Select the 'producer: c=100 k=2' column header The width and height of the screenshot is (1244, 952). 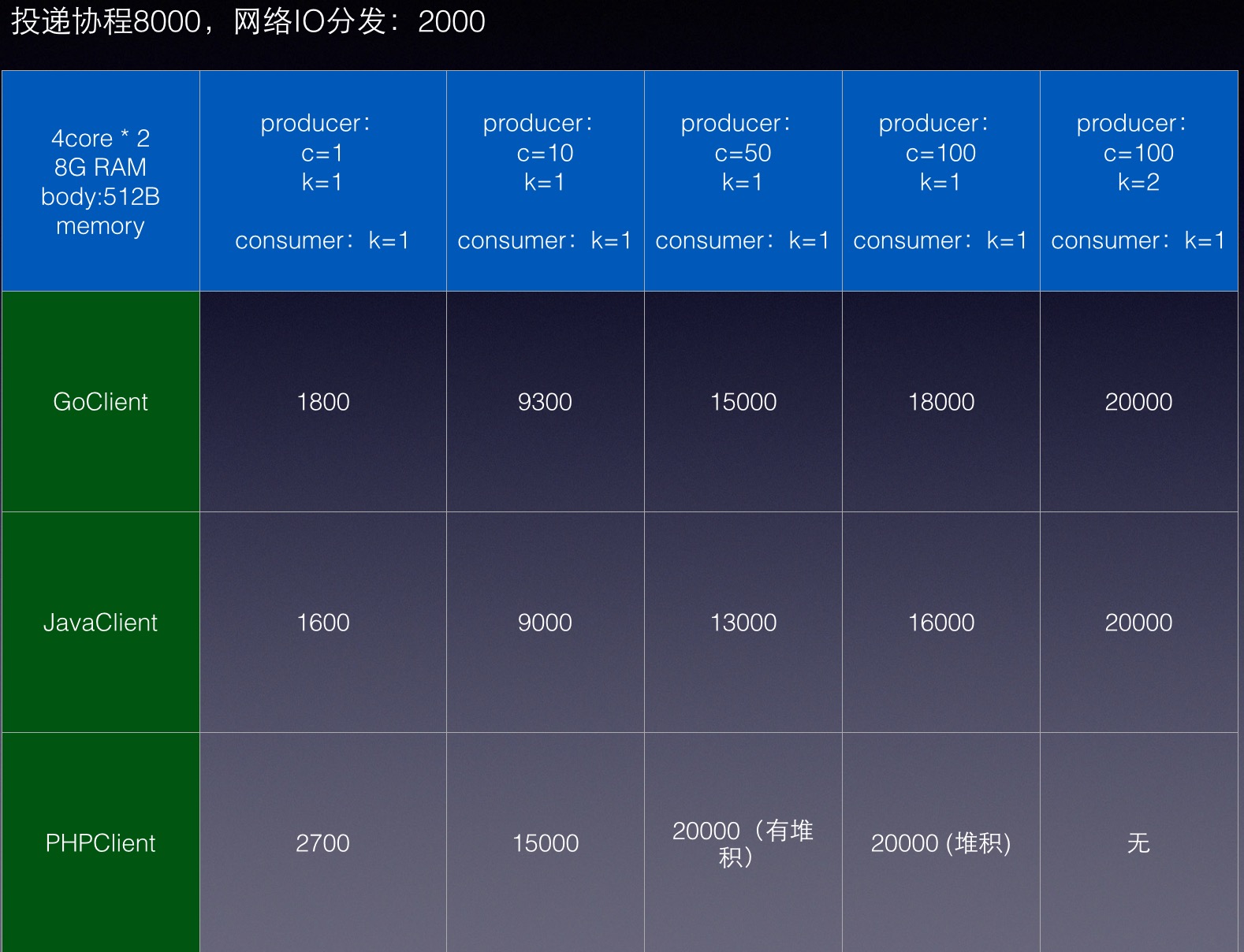(1139, 181)
